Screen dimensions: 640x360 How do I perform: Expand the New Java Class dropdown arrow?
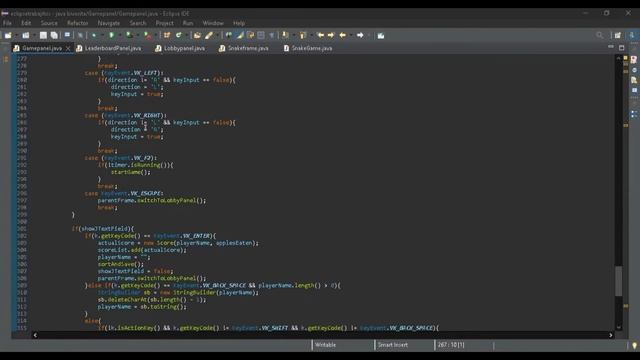tap(186, 36)
